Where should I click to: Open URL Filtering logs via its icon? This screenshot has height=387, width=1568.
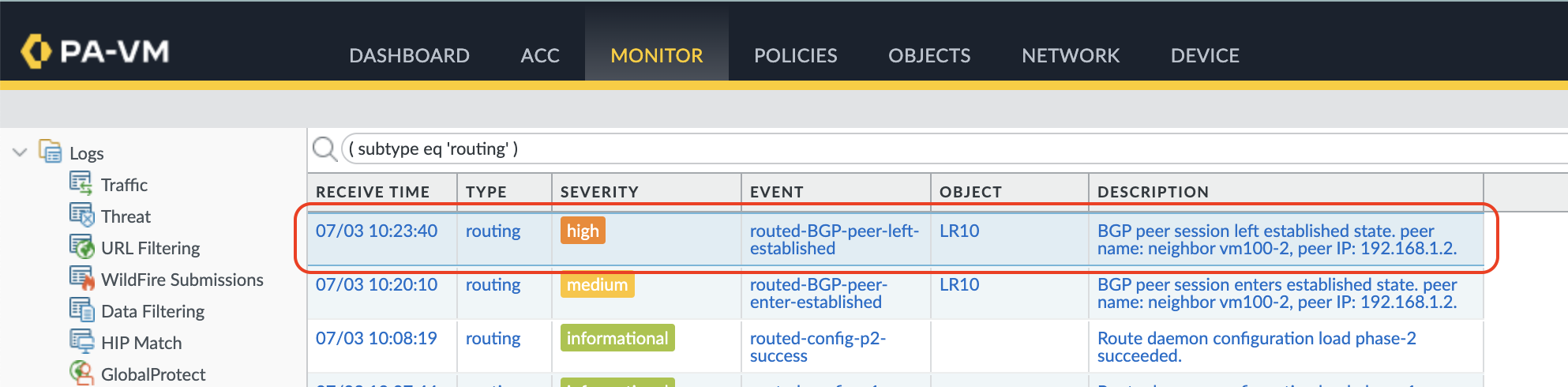81,246
